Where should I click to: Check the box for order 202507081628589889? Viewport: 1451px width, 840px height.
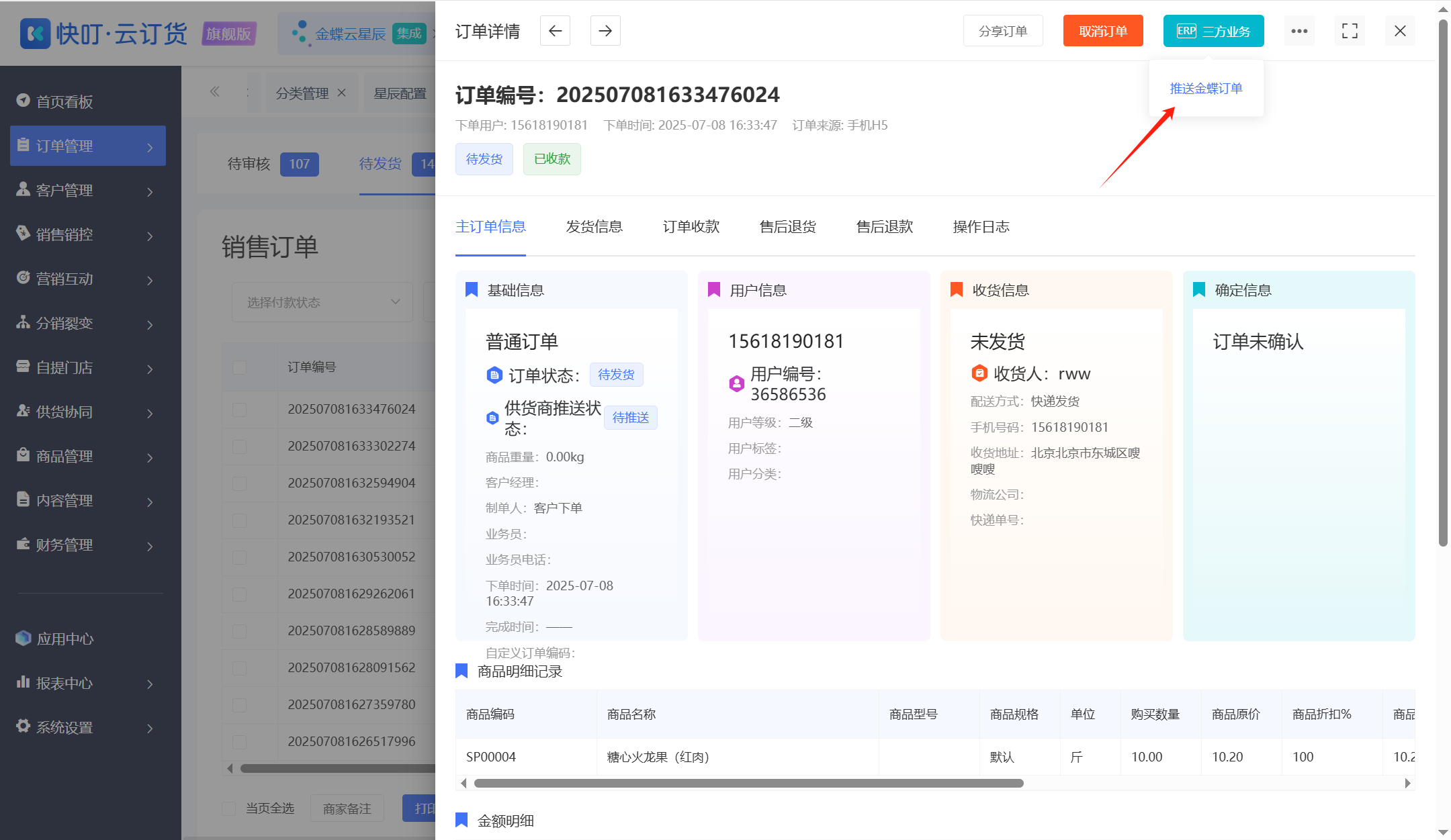[240, 631]
